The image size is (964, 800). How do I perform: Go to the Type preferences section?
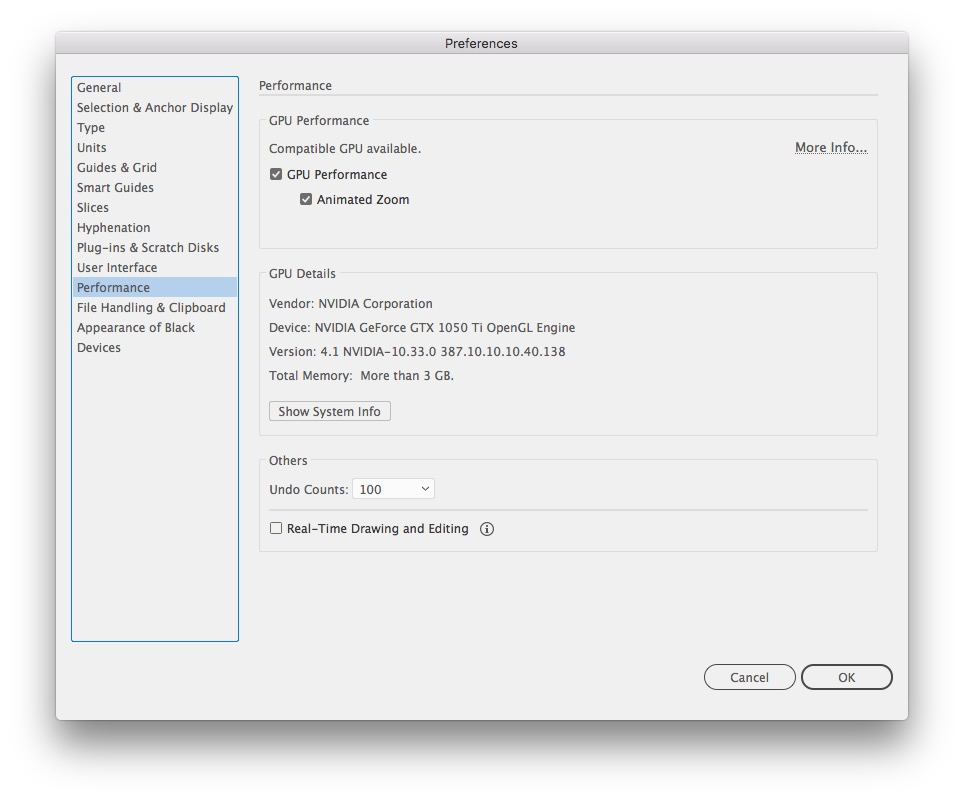pyautogui.click(x=91, y=127)
